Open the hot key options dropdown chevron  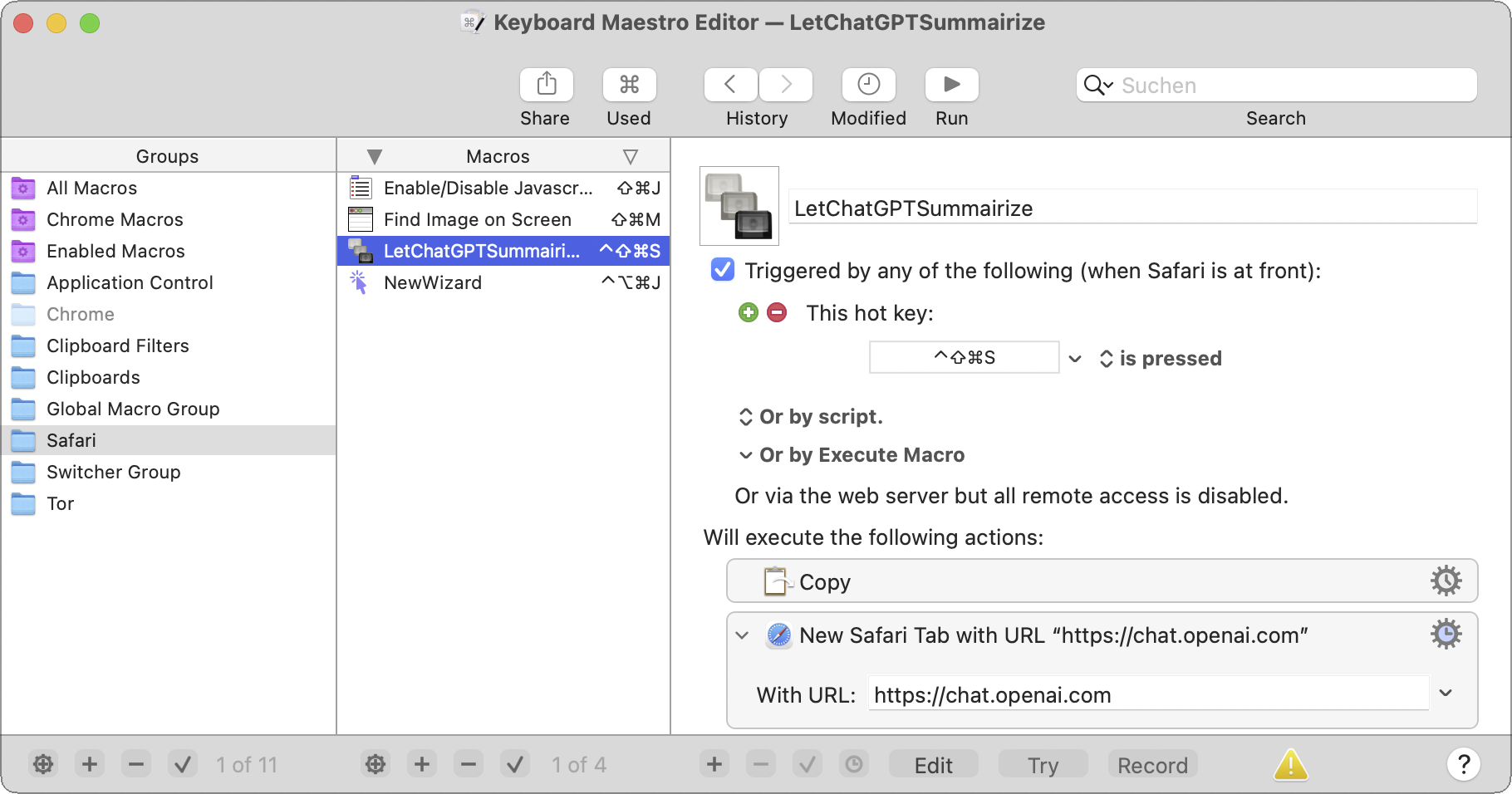(1075, 359)
